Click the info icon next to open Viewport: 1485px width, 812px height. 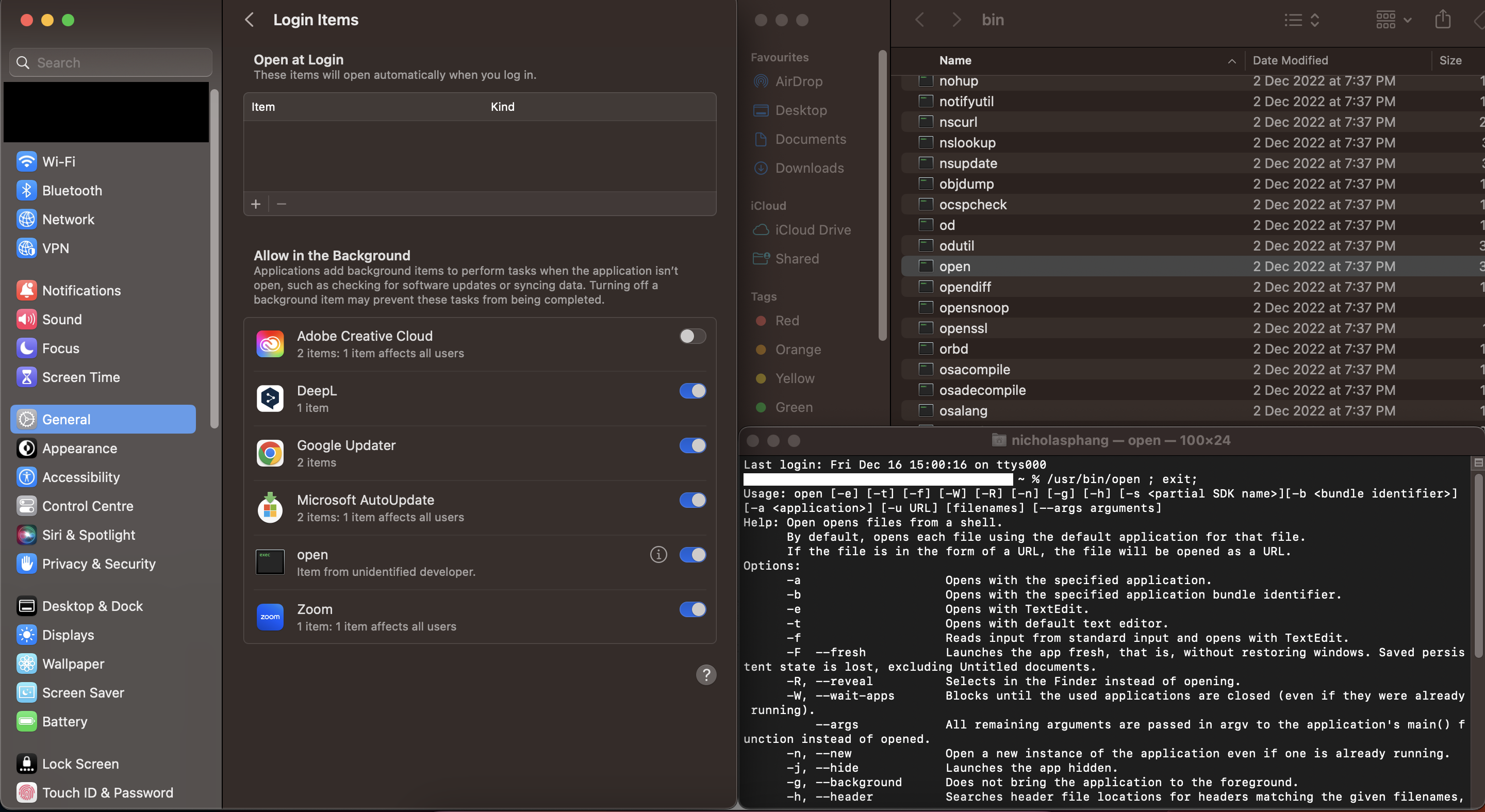click(658, 554)
